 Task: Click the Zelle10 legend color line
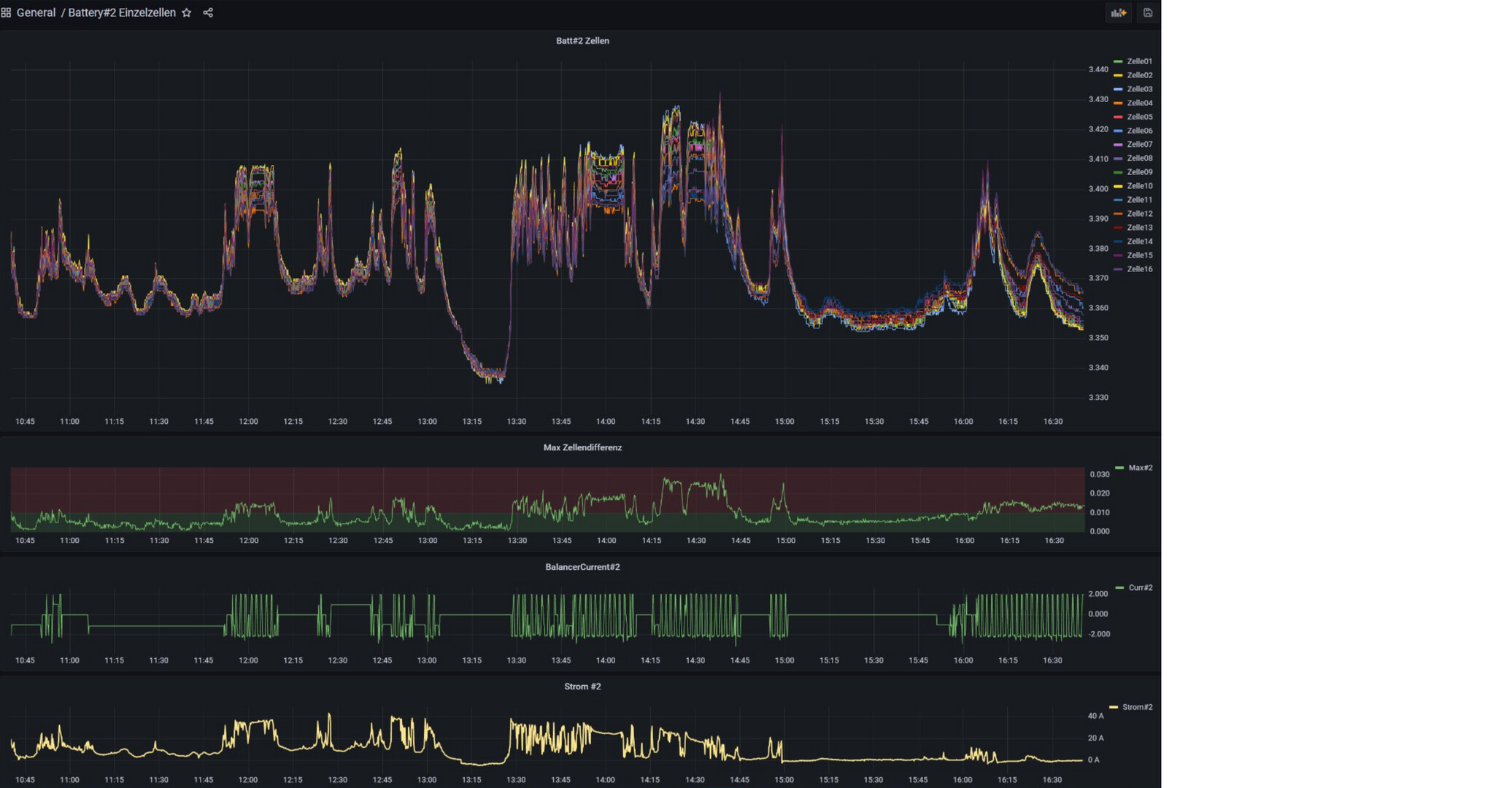(1118, 187)
